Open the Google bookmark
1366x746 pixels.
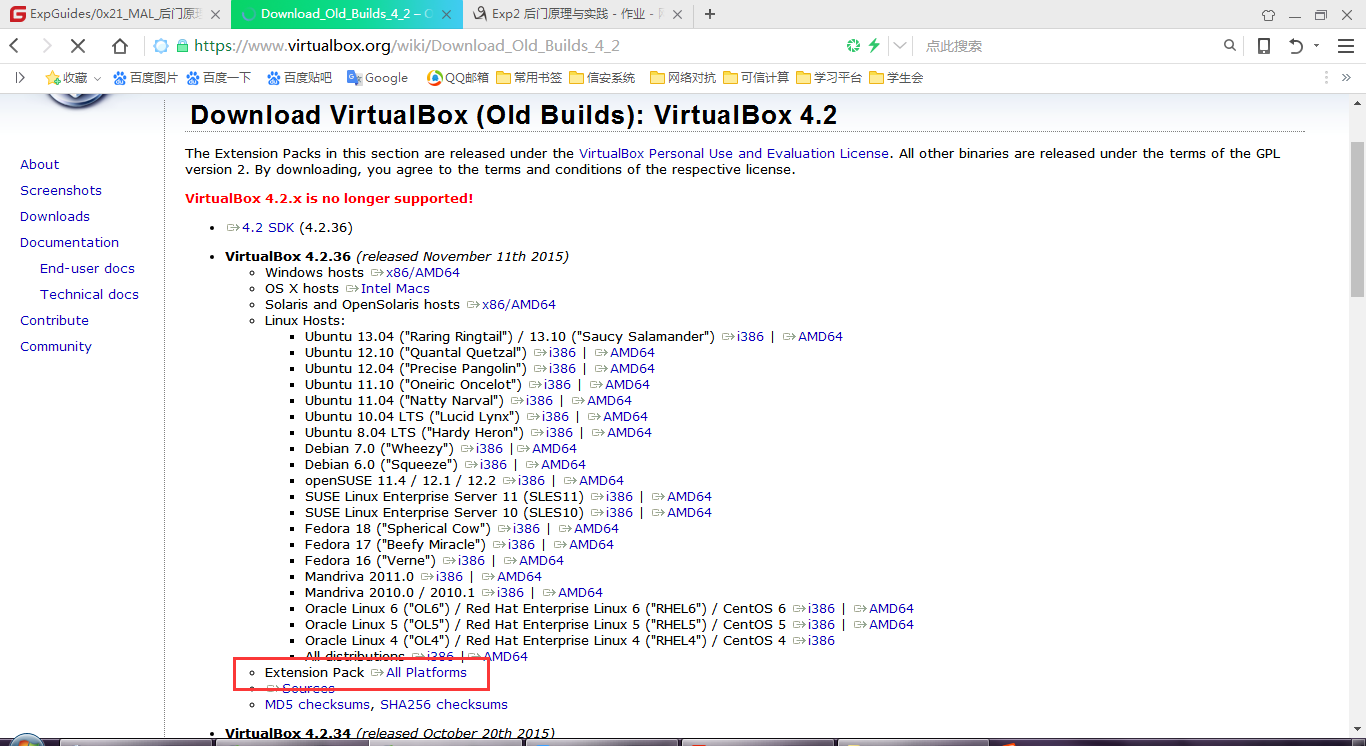click(377, 77)
